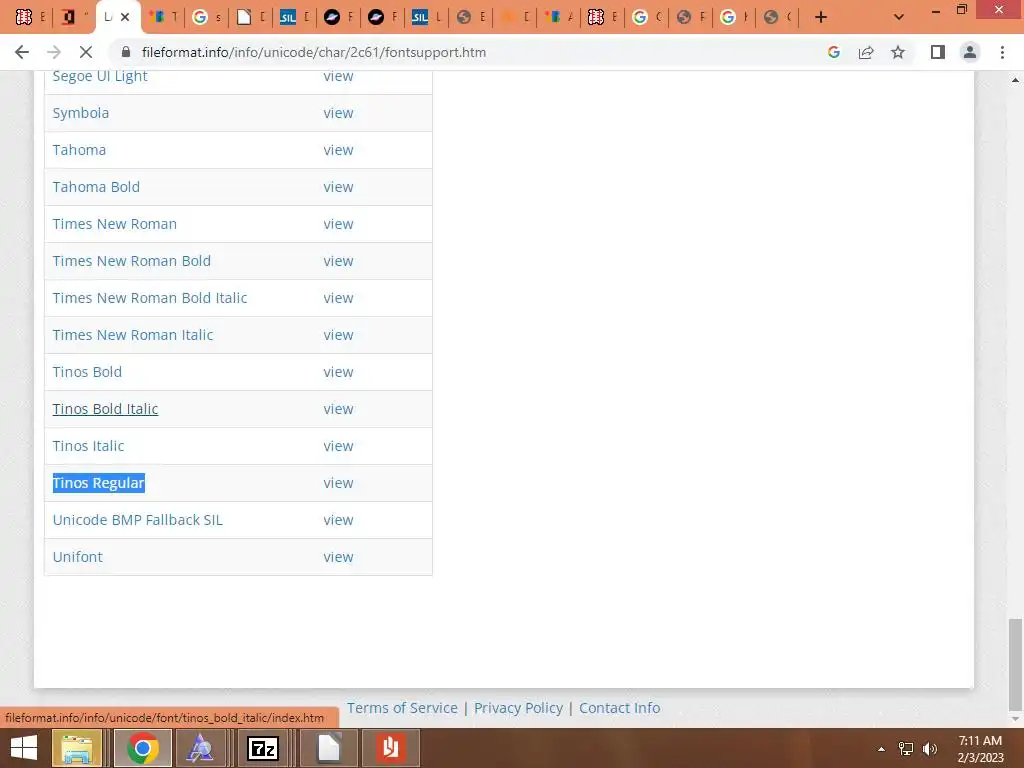1024x768 pixels.
Task: Click 'view' in the Tinos Regular row
Action: click(x=338, y=483)
